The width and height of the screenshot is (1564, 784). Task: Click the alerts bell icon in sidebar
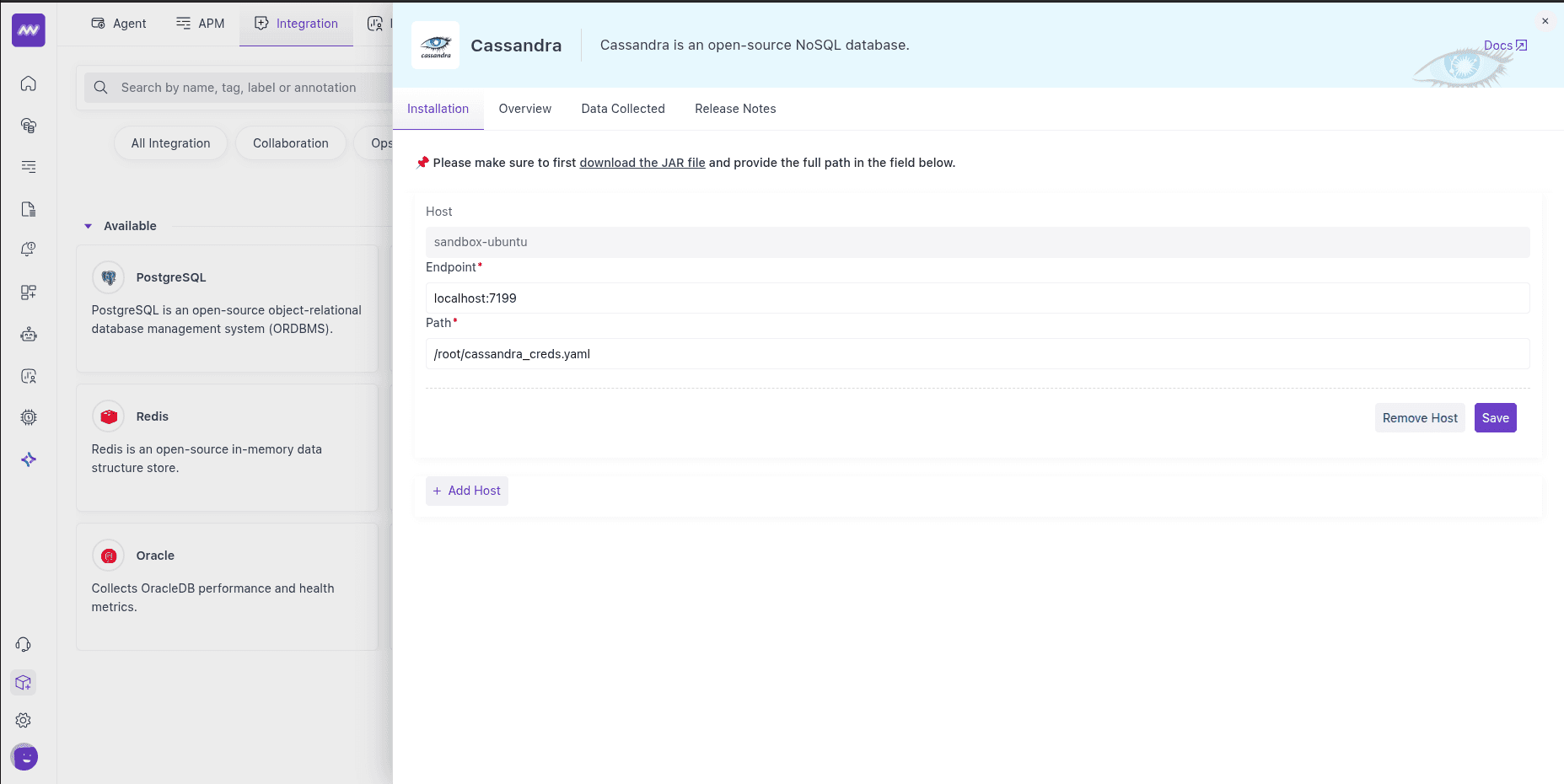click(x=29, y=250)
